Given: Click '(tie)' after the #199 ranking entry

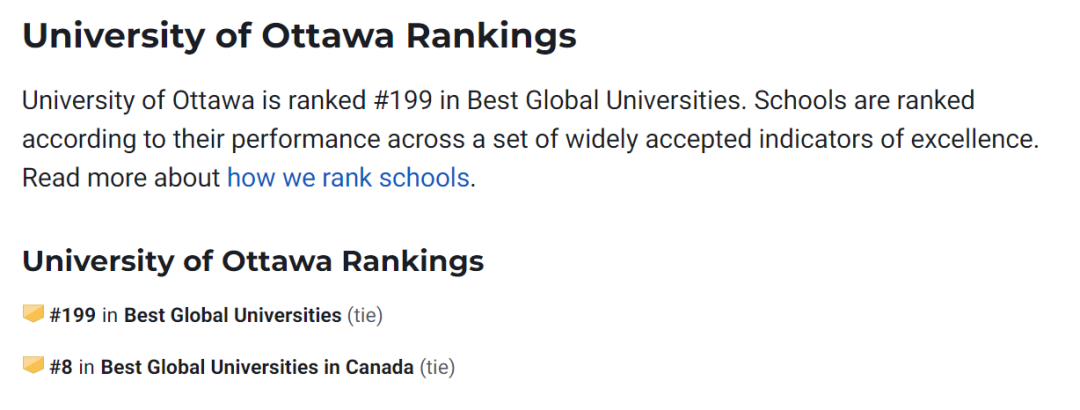Looking at the screenshot, I should point(365,315).
